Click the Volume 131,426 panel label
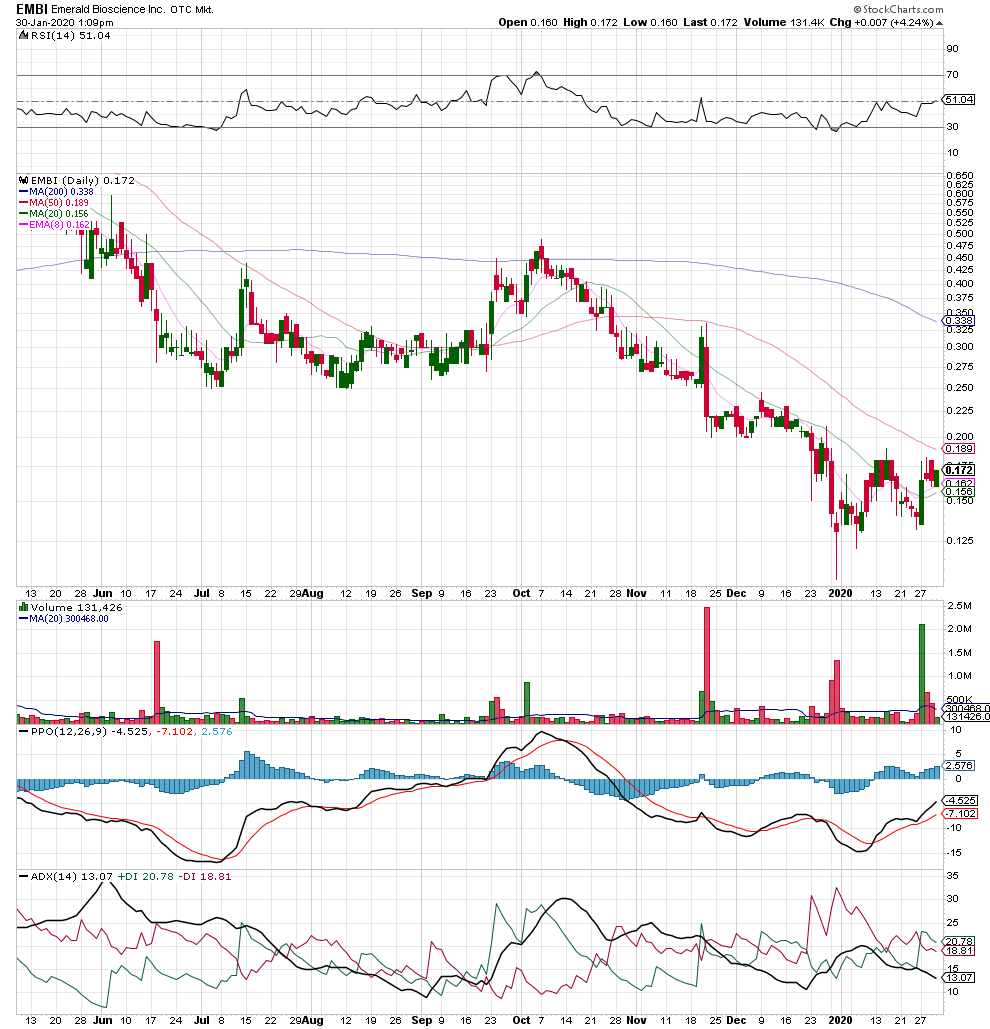990x1029 pixels. coord(76,608)
